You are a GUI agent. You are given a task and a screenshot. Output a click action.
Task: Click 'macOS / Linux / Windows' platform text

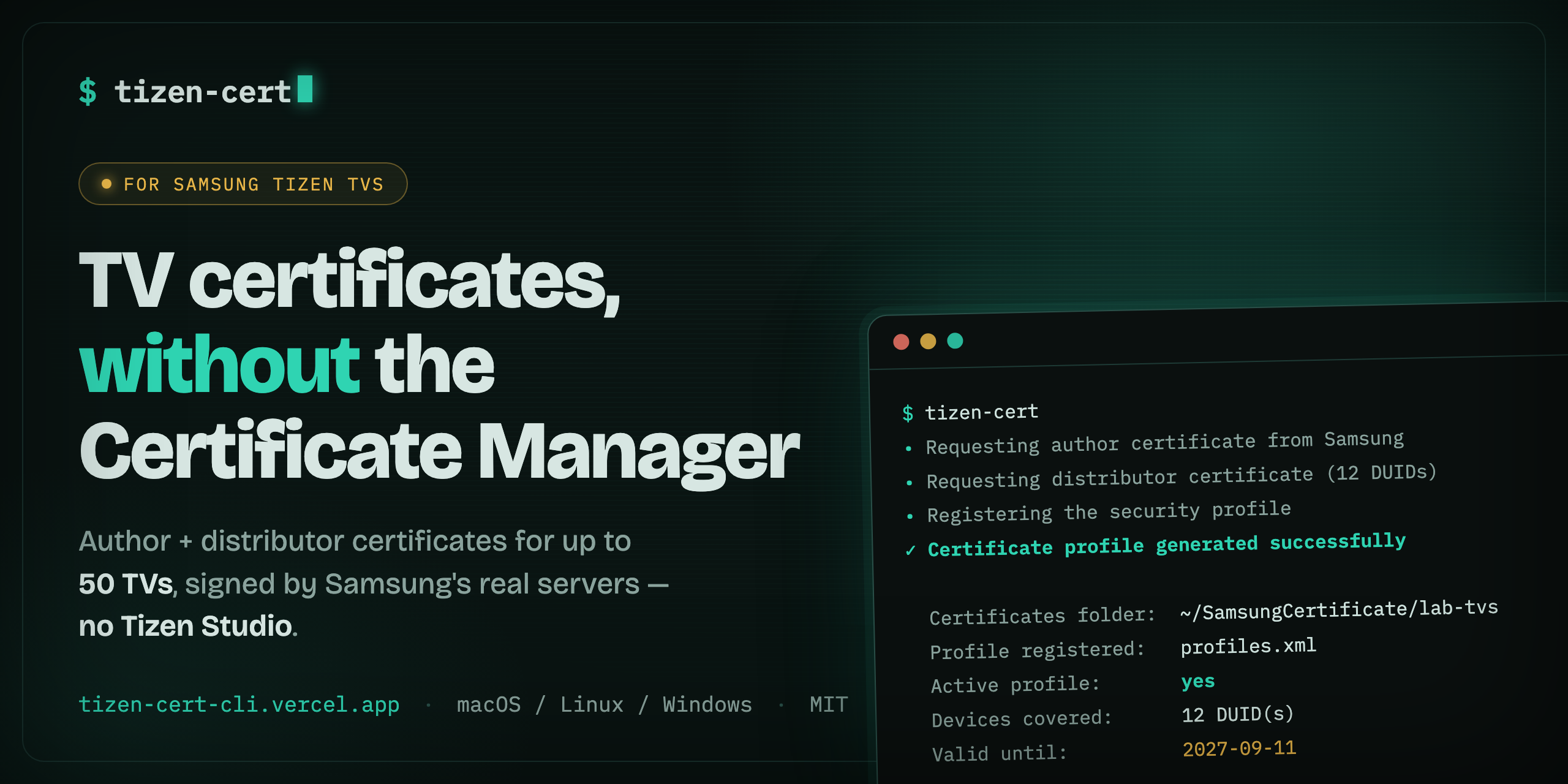(605, 704)
